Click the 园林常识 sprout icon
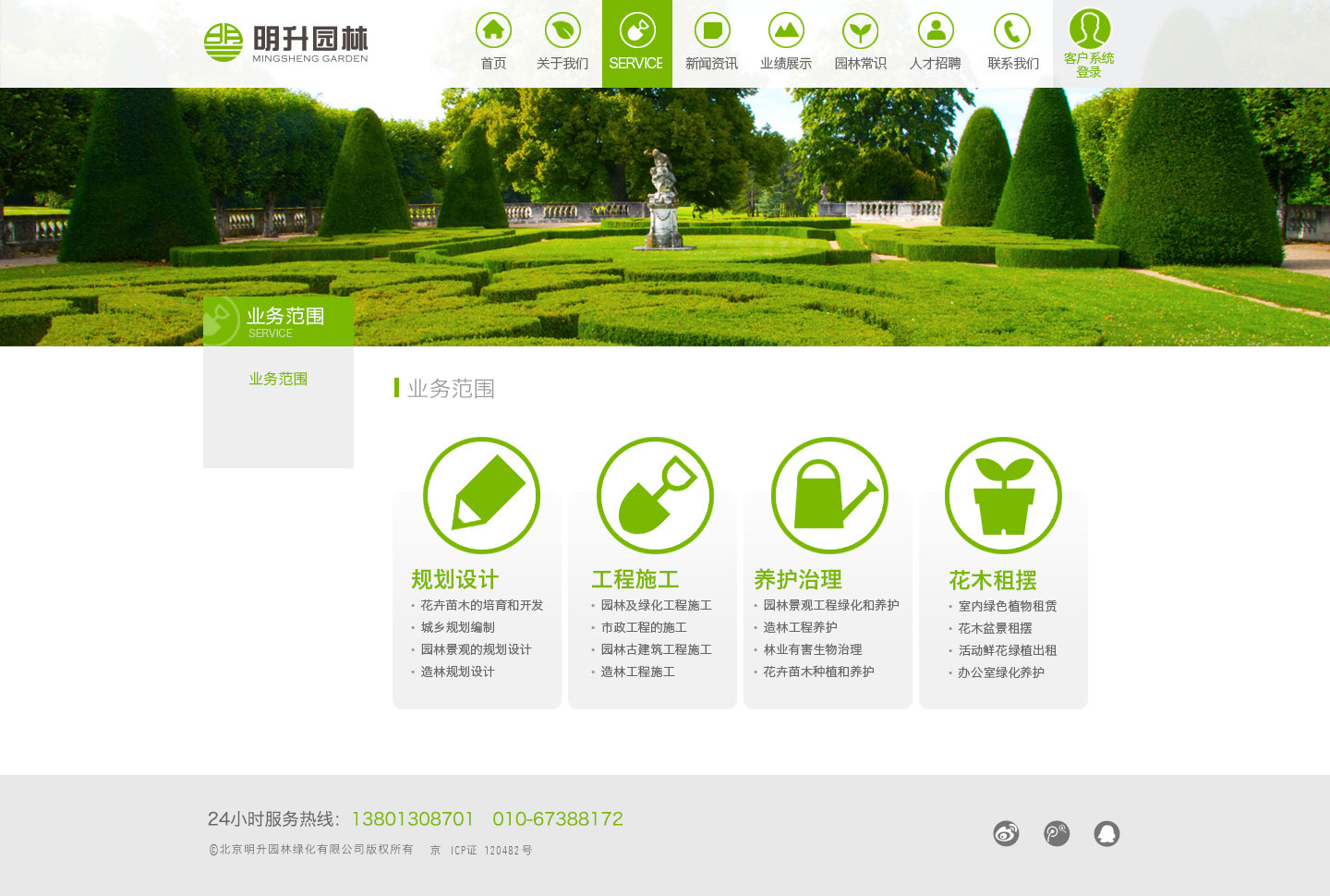The width and height of the screenshot is (1330, 896). [x=860, y=31]
